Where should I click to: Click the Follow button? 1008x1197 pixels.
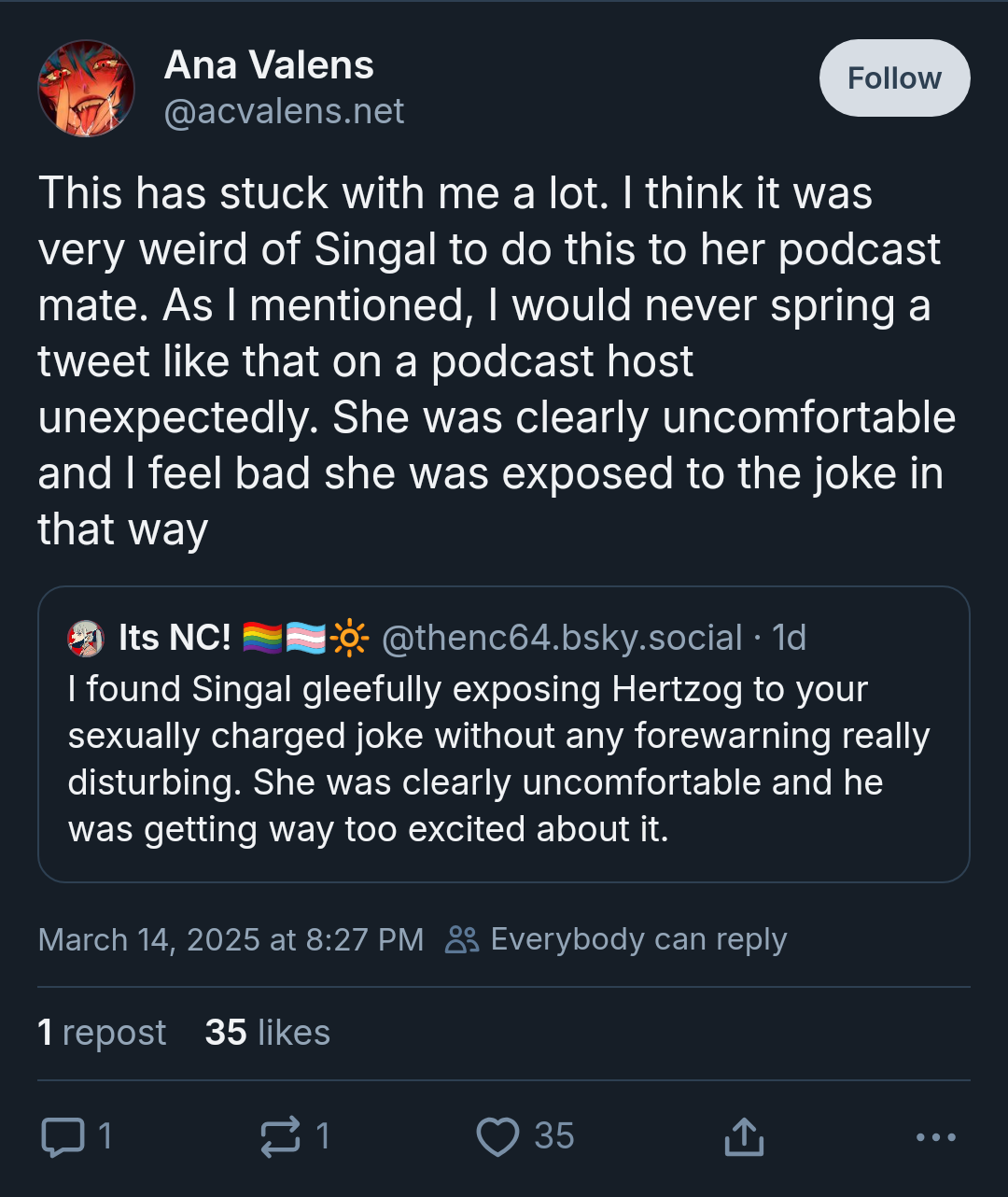click(x=894, y=78)
